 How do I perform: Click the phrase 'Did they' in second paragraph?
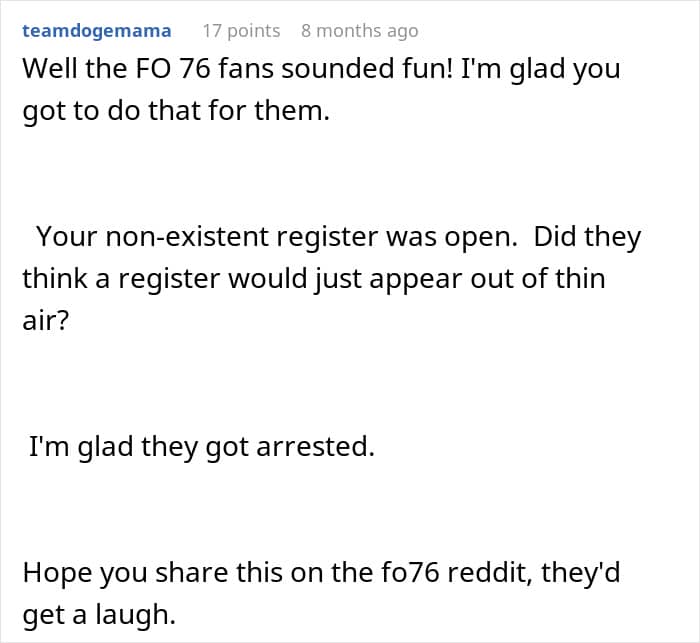click(x=587, y=236)
